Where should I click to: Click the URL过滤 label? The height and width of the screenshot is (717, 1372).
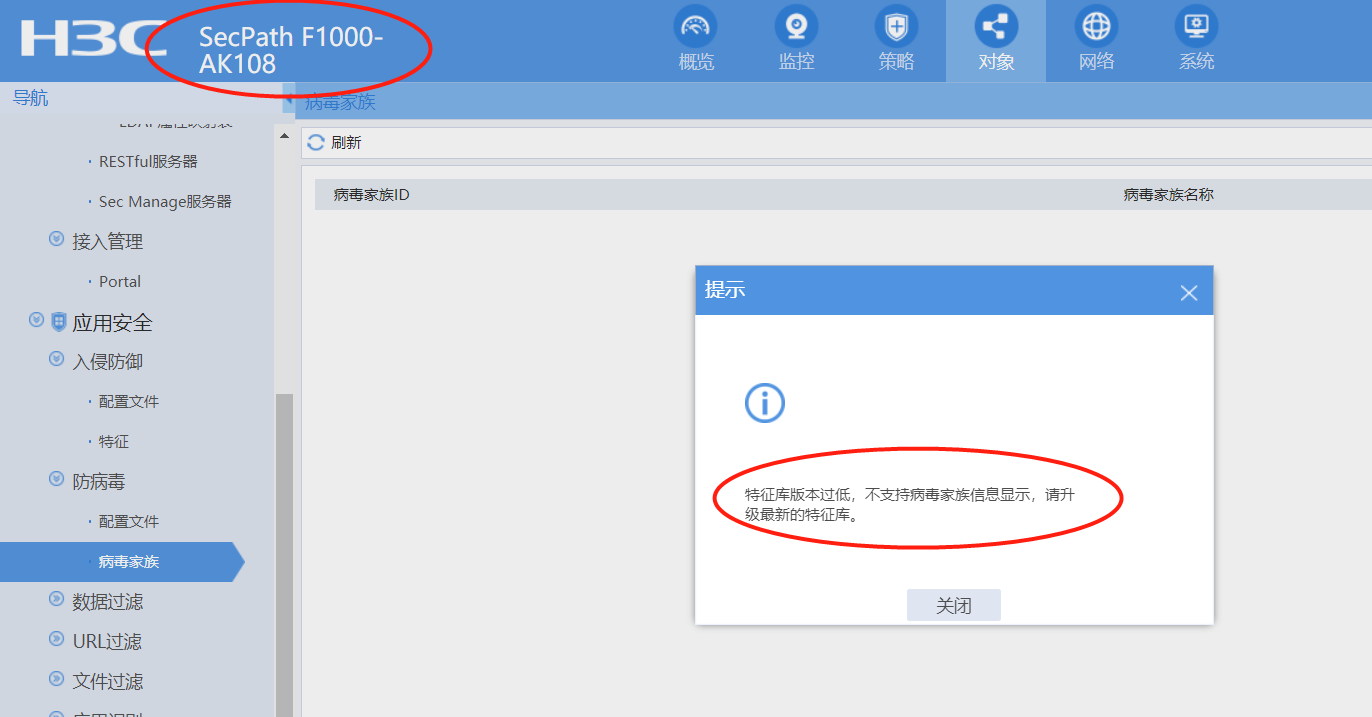pyautogui.click(x=107, y=641)
